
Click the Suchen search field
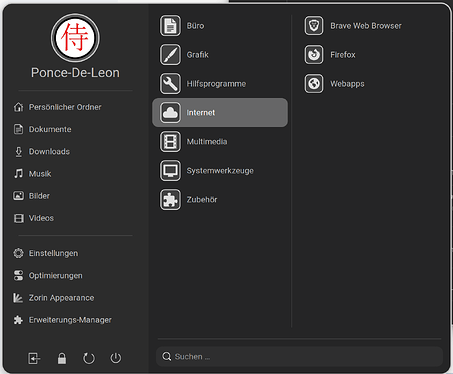pyautogui.click(x=299, y=357)
